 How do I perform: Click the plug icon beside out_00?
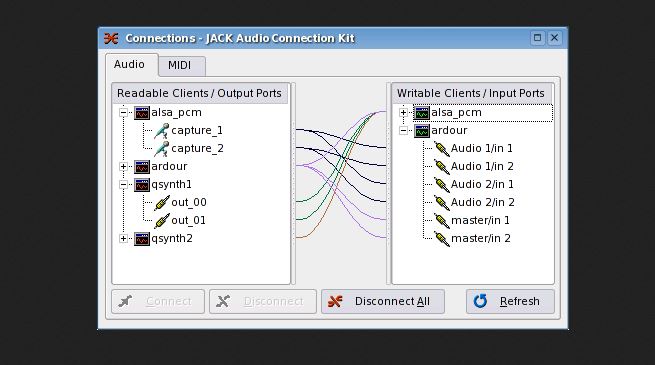coord(161,203)
